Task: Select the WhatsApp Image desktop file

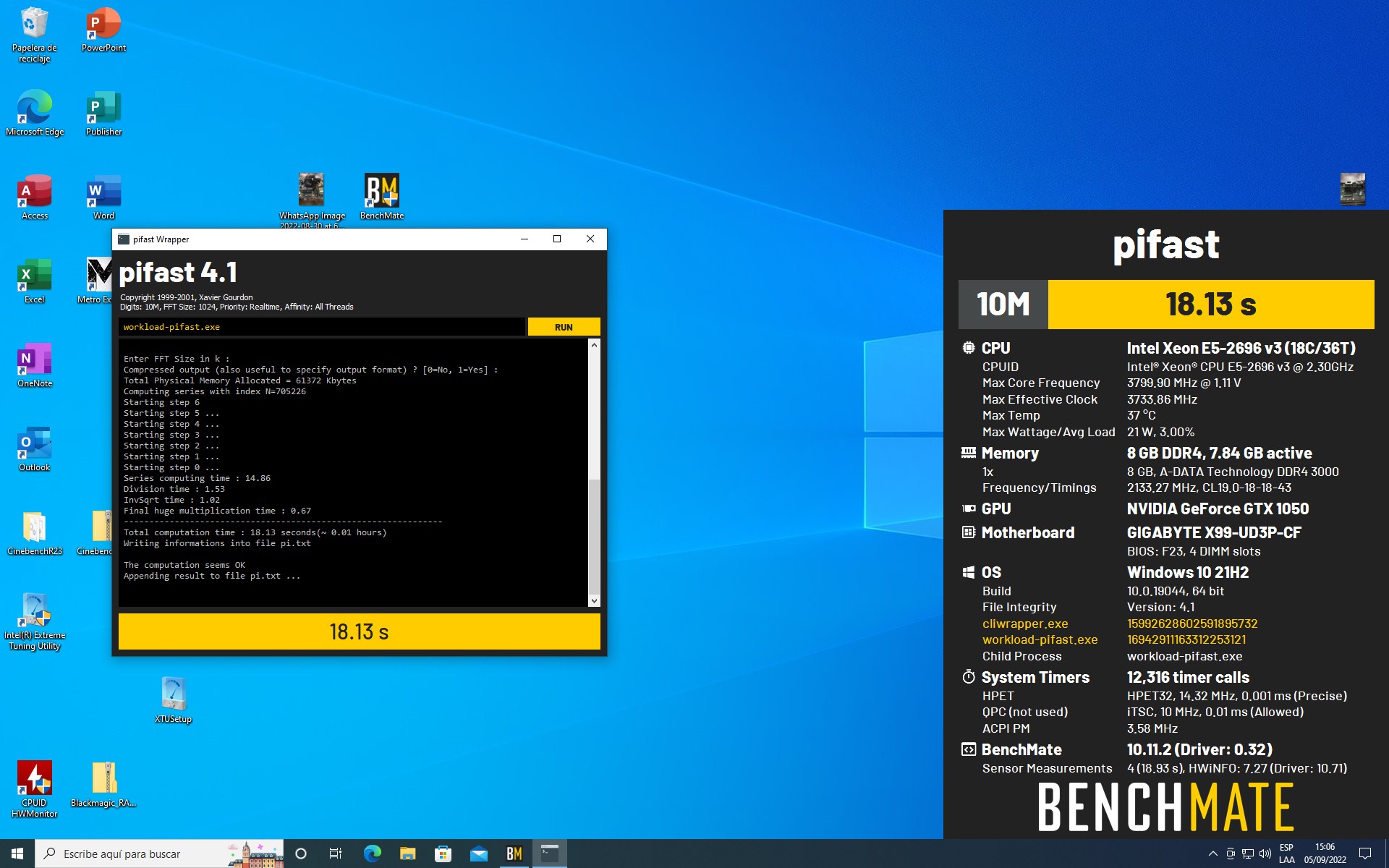Action: pos(312,200)
